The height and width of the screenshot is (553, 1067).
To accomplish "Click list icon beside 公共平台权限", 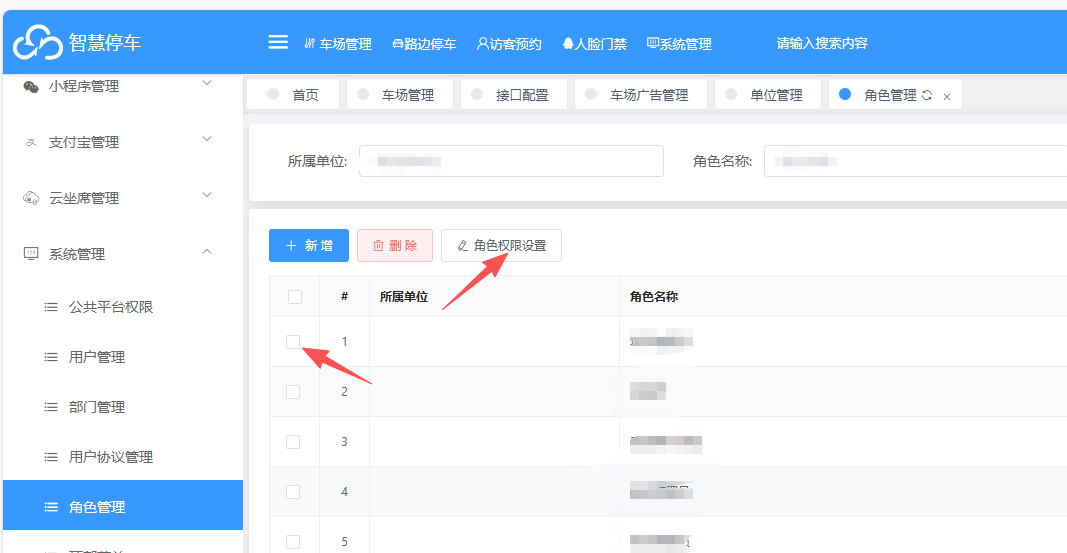I will (51, 307).
